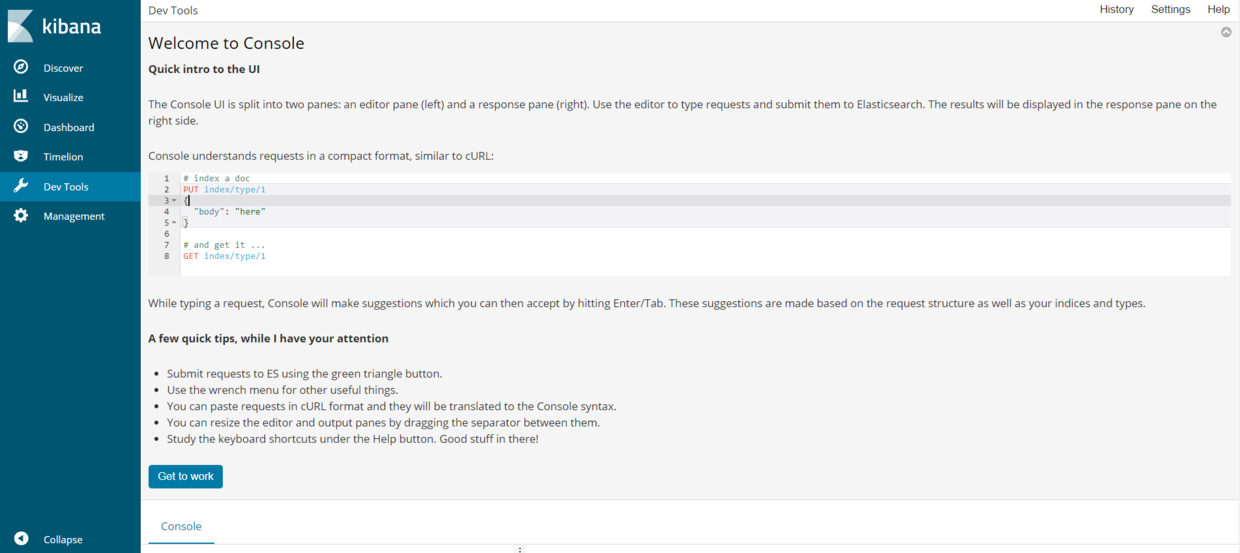
Task: Switch to the Console tab
Action: (x=181, y=526)
